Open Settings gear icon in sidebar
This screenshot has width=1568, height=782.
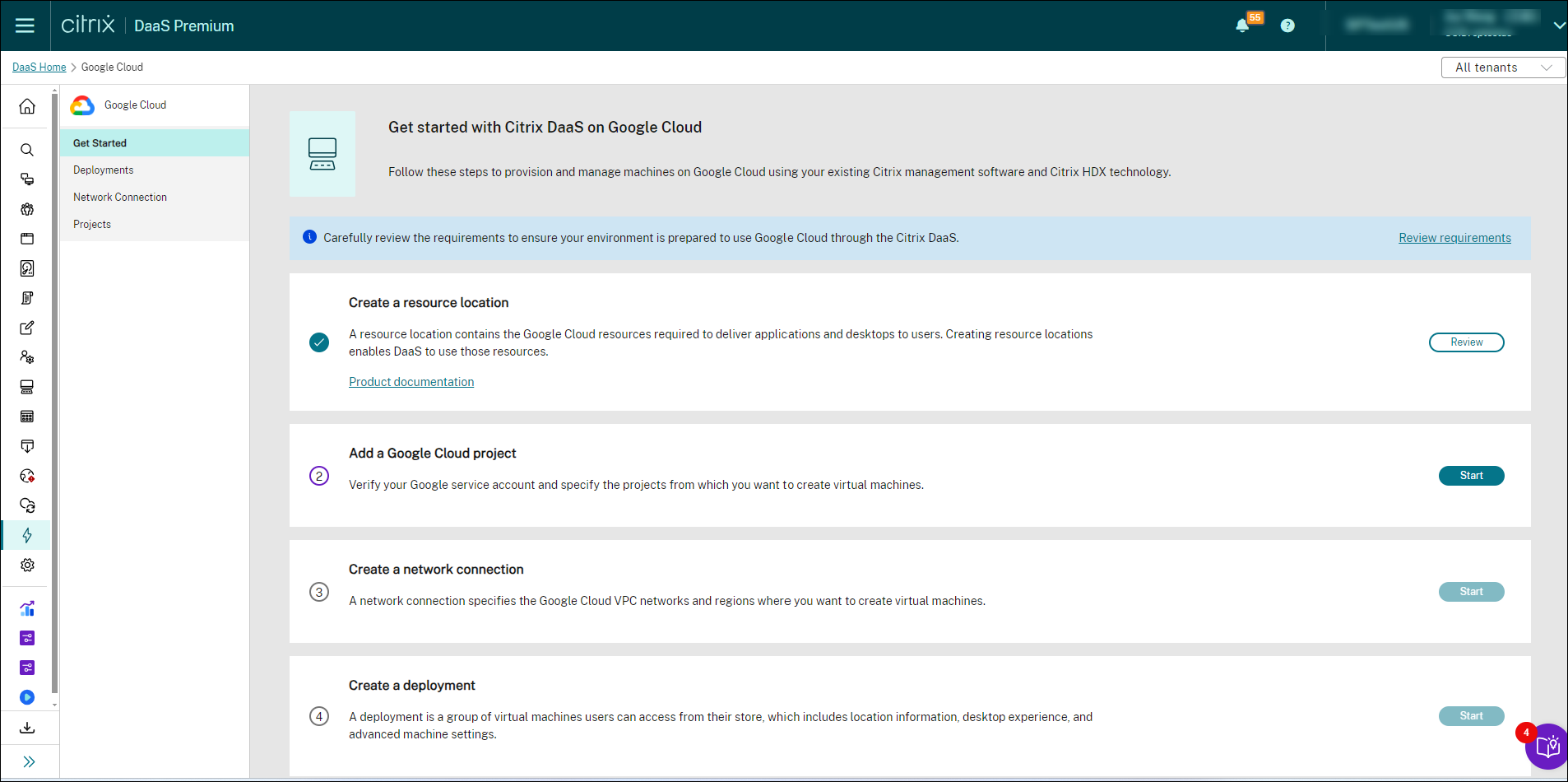[x=27, y=566]
